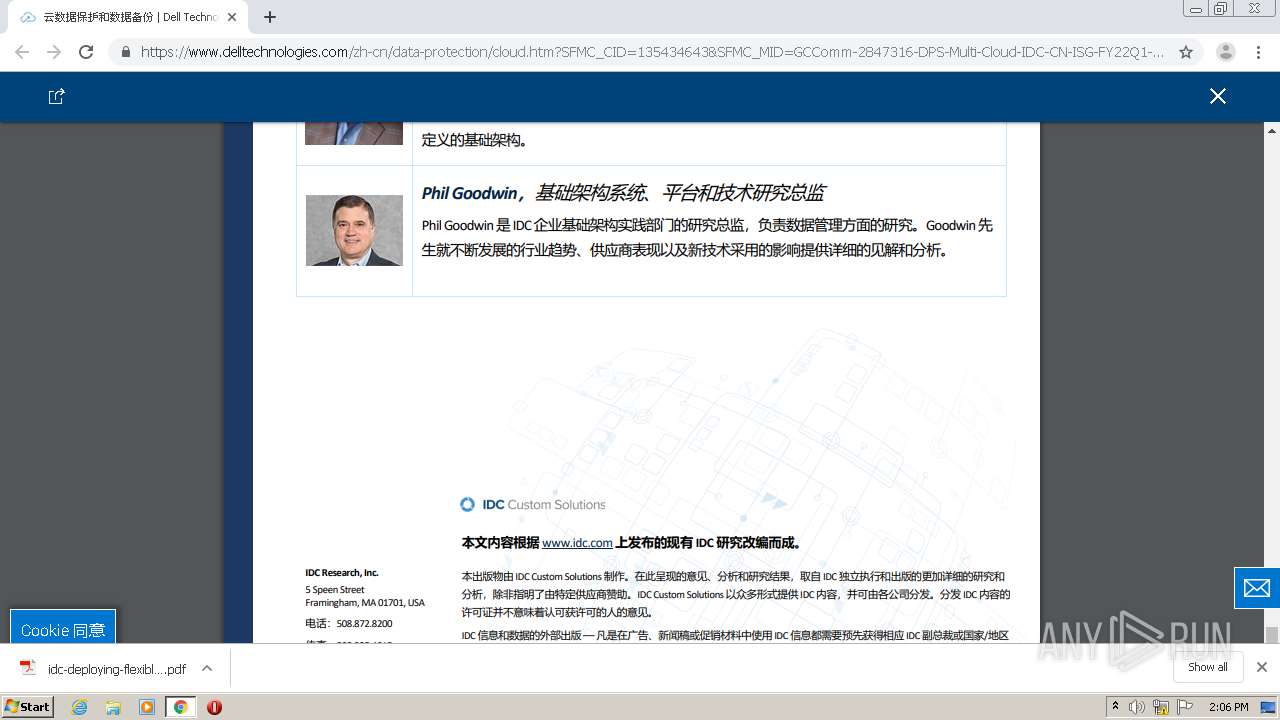Click the IDC Custom Solutions logo
The height and width of the screenshot is (720, 1280).
533,504
